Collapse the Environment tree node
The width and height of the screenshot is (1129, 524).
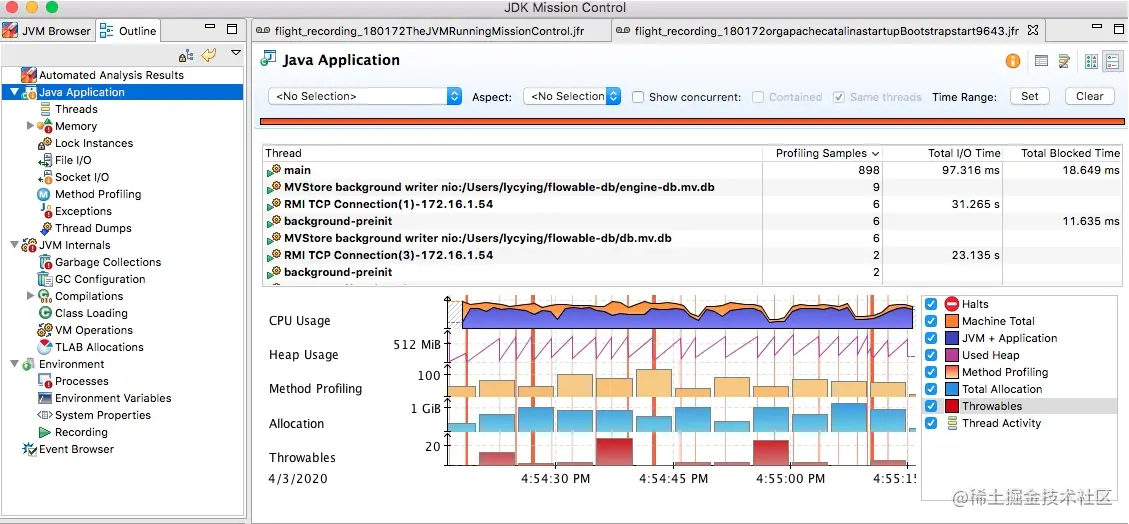pyautogui.click(x=14, y=364)
